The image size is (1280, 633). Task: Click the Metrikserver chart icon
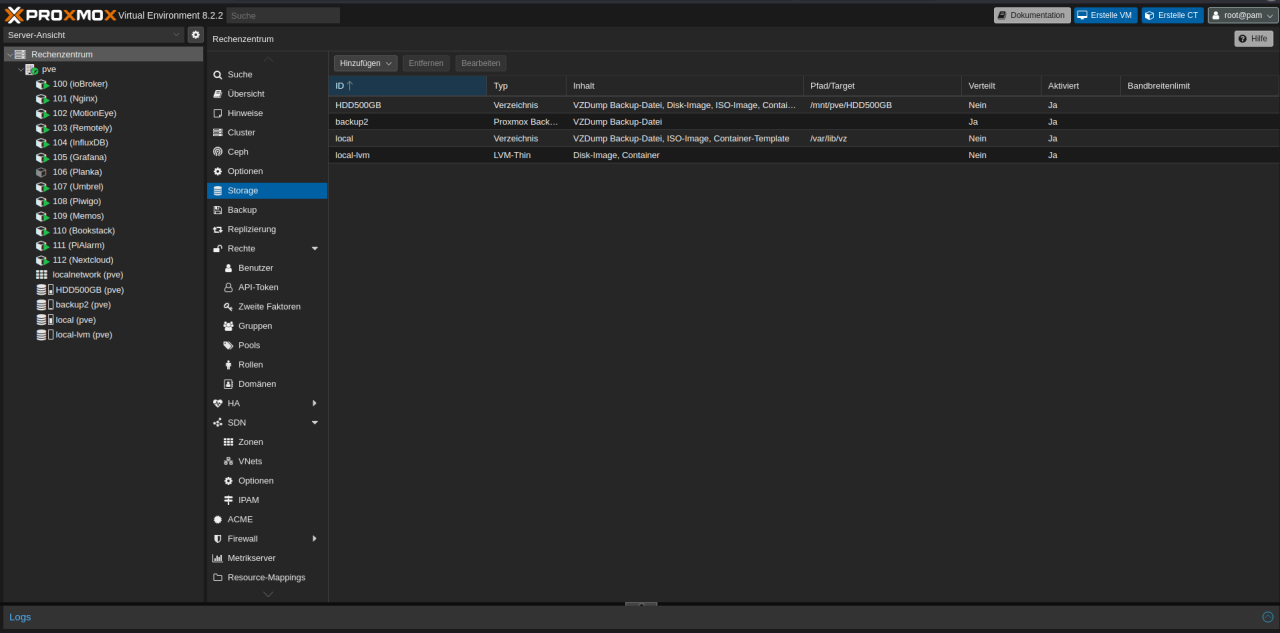[218, 558]
